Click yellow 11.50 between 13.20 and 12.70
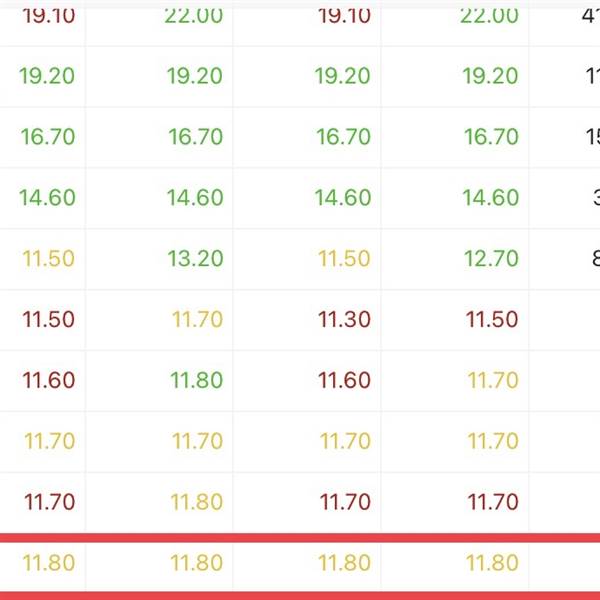600x600 pixels. 344,258
